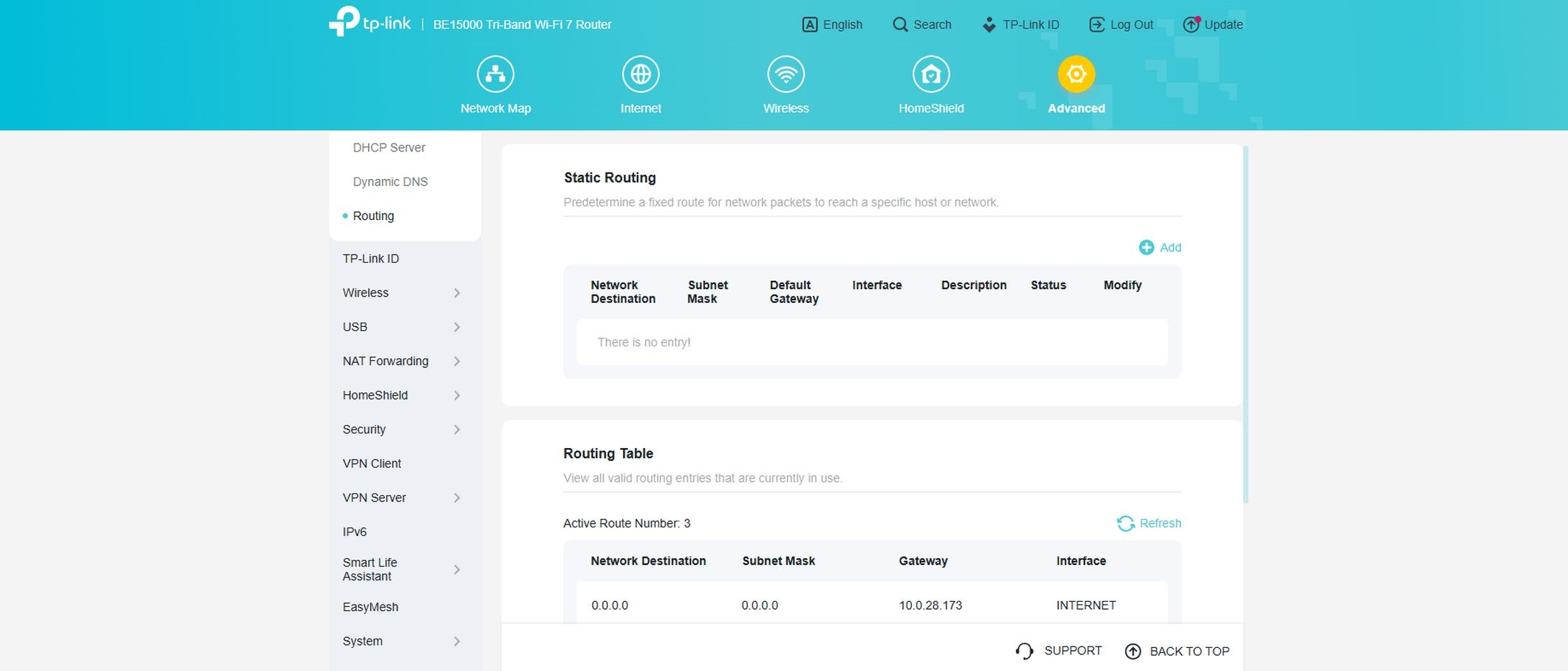Click the yellow Advanced gear icon
This screenshot has height=671, width=1568.
tap(1076, 74)
